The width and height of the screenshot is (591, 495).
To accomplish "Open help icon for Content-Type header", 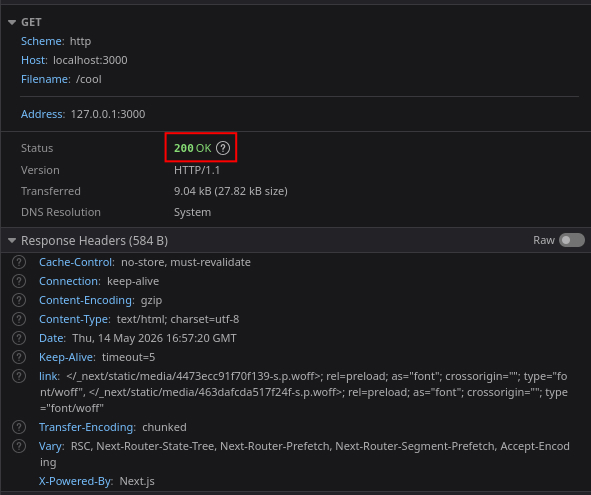I will (19, 319).
